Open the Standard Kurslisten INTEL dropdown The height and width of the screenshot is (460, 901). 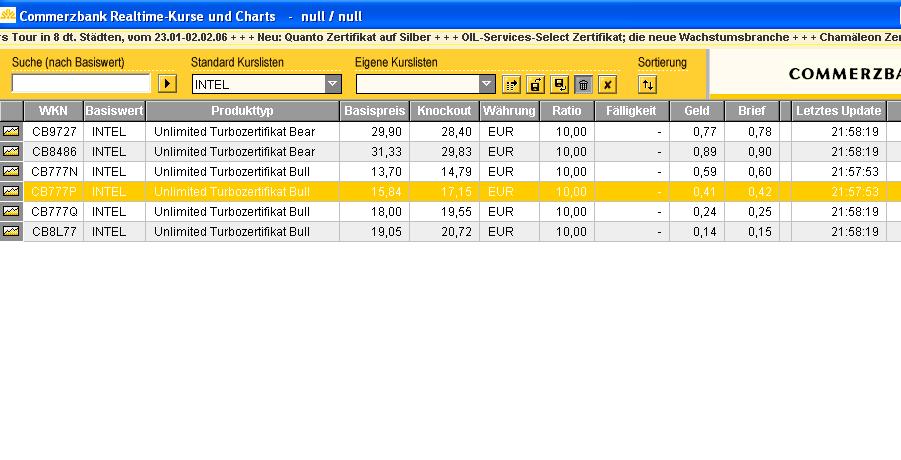pos(333,84)
